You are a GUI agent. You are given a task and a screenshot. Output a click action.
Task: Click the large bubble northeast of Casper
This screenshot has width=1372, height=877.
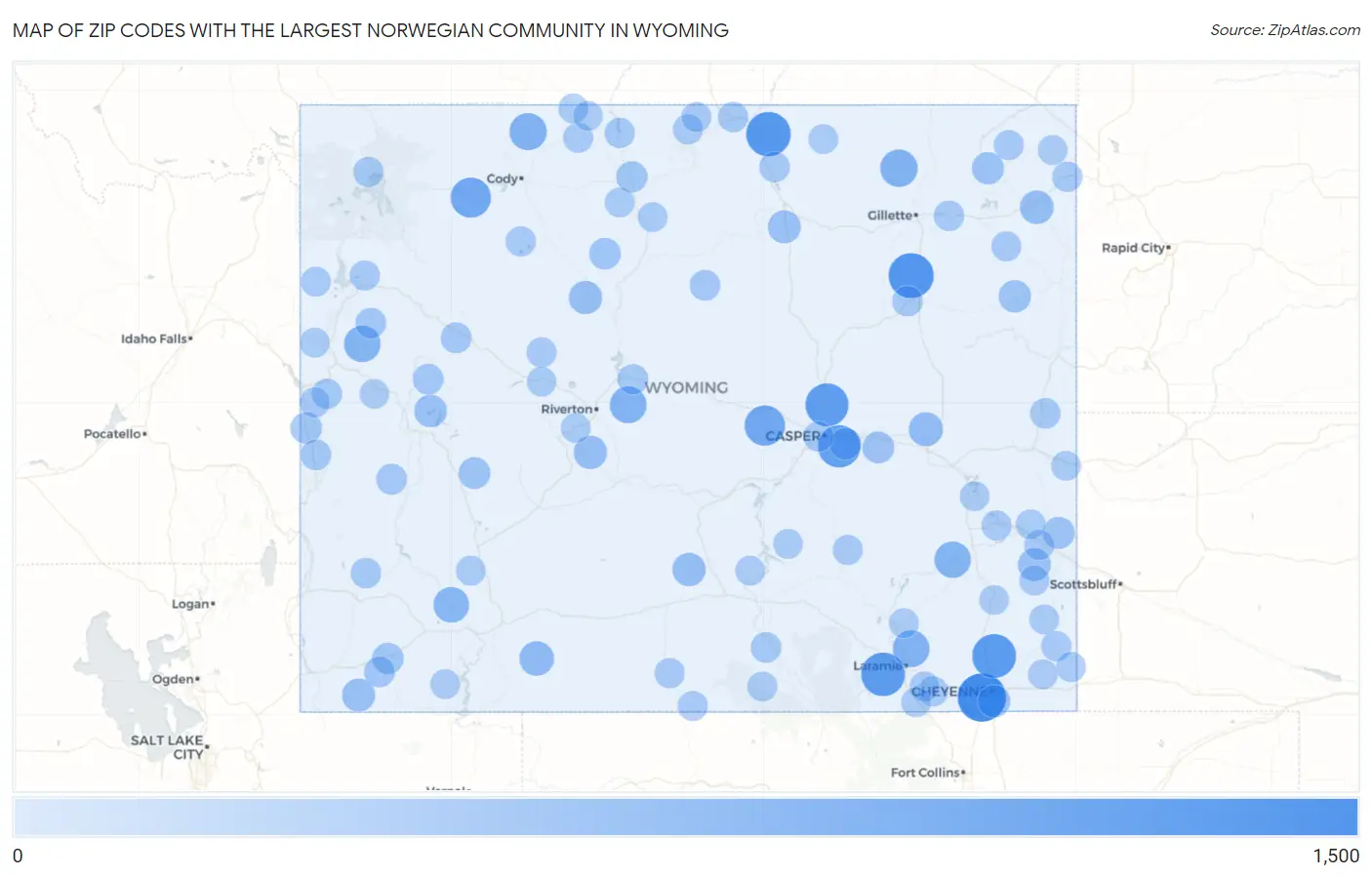[x=827, y=404]
